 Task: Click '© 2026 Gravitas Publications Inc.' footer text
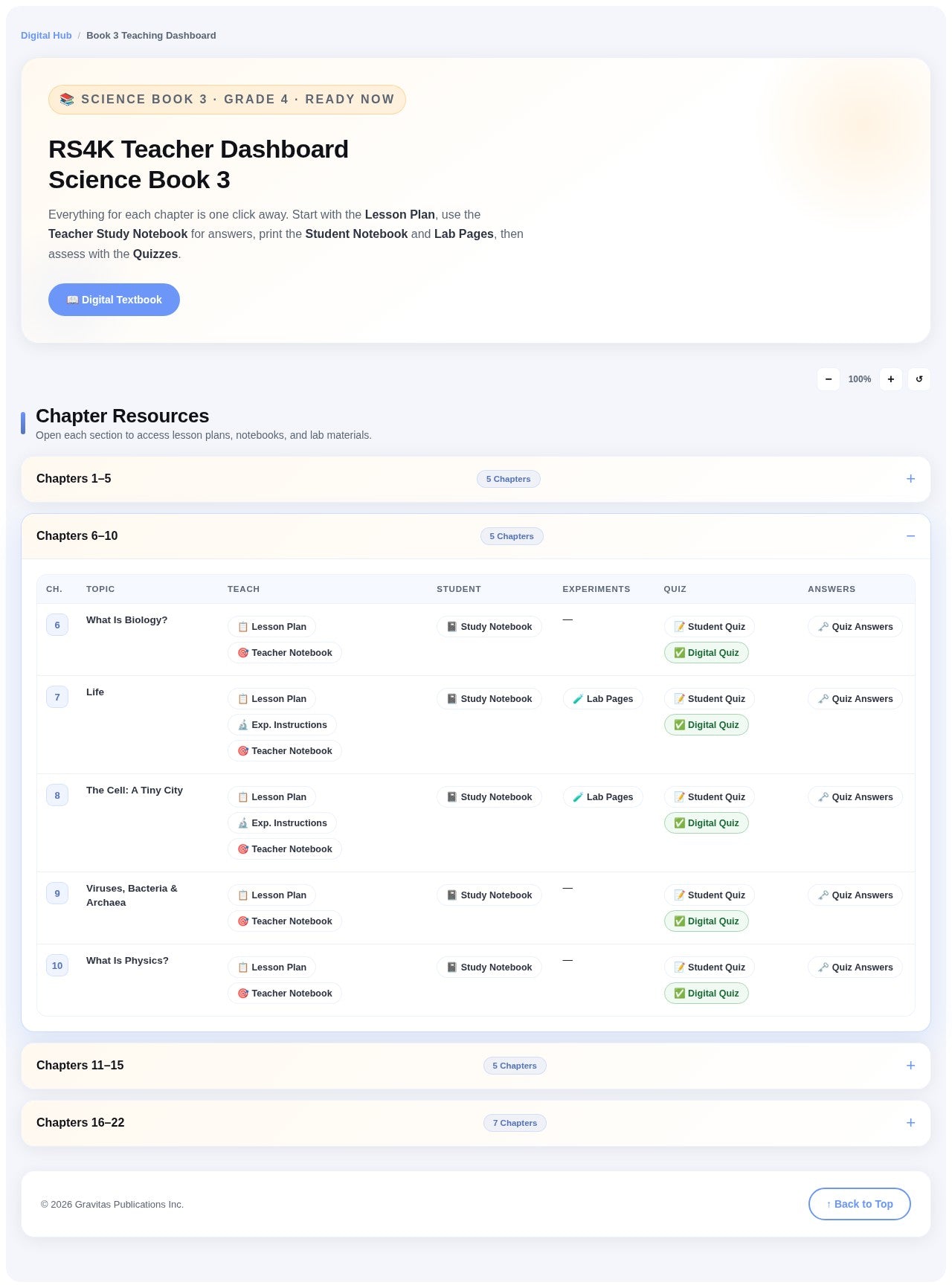(112, 1205)
